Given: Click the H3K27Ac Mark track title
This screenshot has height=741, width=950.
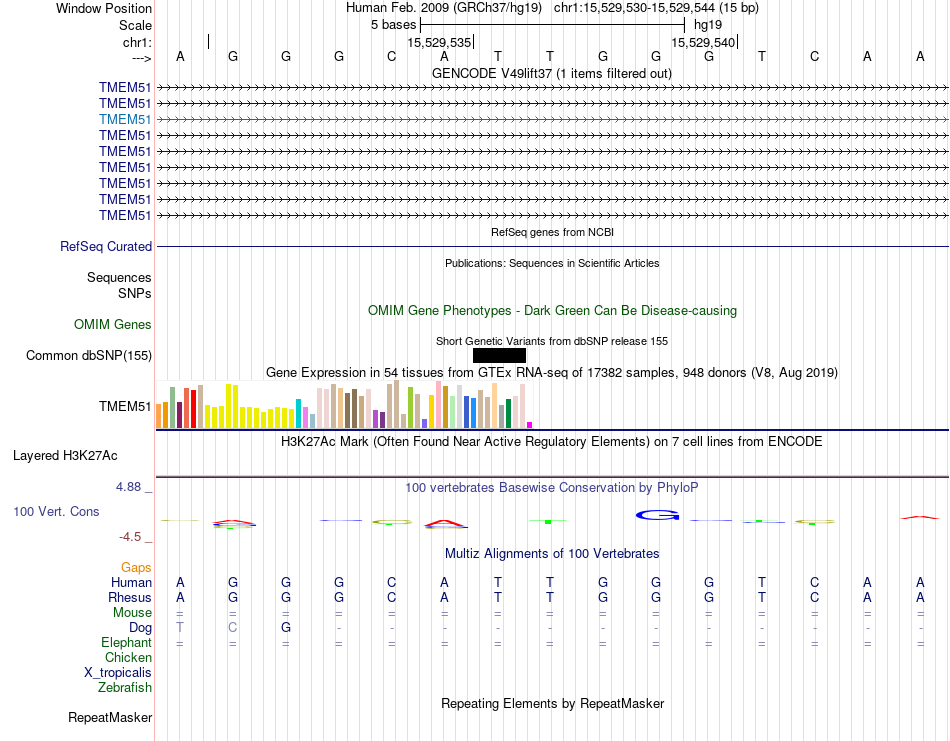Looking at the screenshot, I should pos(552,441).
